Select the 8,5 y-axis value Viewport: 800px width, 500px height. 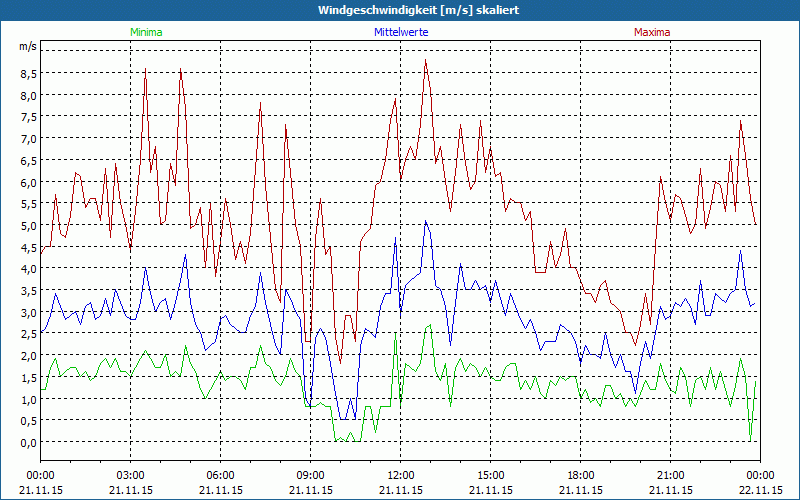point(27,74)
